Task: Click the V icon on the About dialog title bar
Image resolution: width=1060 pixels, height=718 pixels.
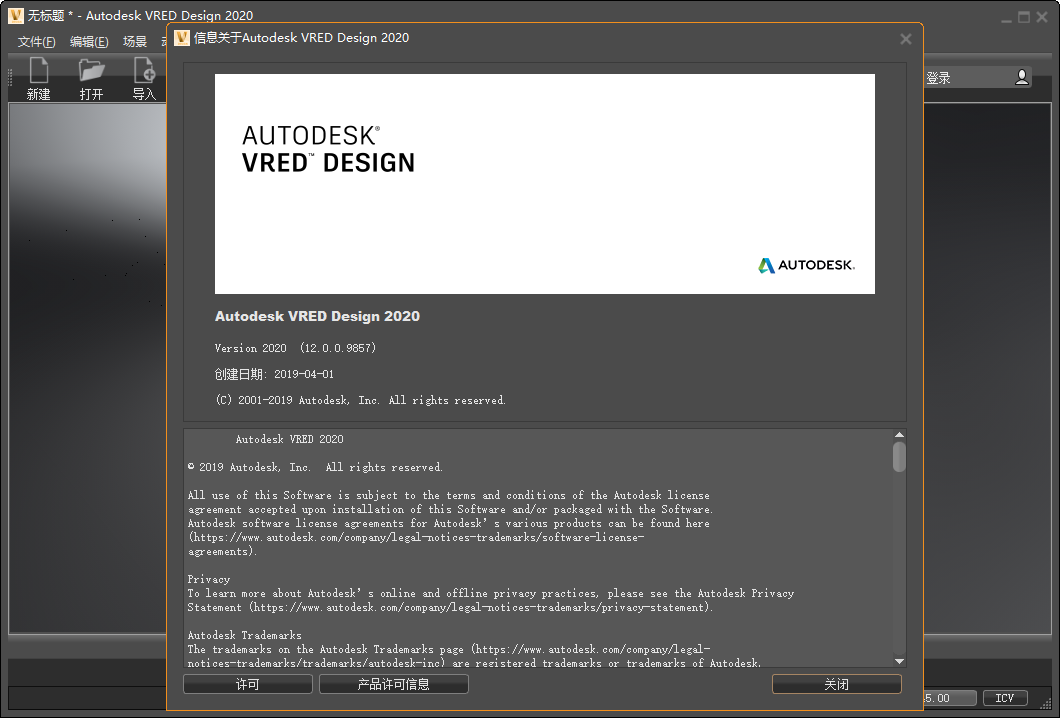Action: click(181, 38)
